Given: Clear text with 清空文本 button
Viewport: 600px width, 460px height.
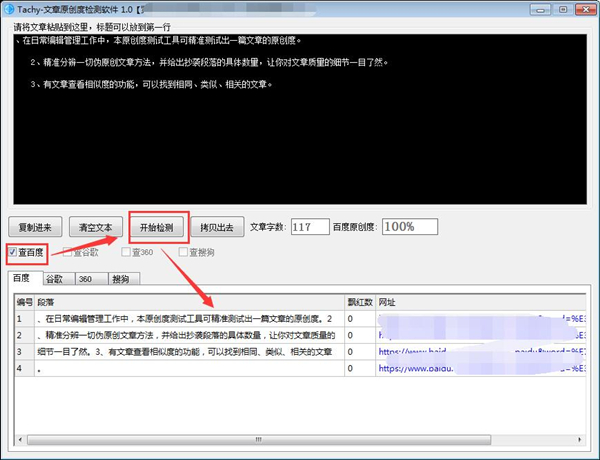Looking at the screenshot, I should coord(101,227).
